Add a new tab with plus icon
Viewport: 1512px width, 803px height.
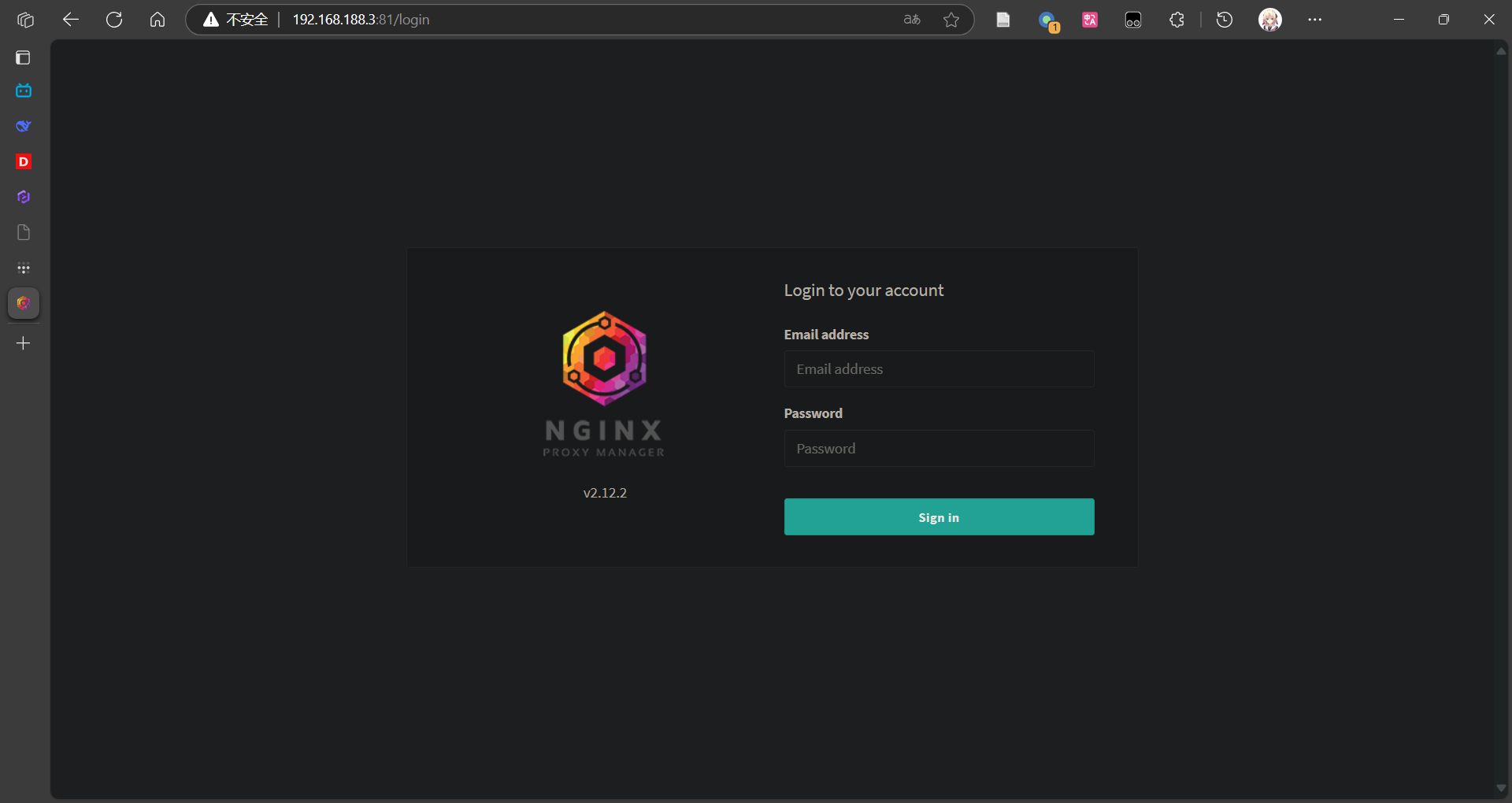[24, 343]
